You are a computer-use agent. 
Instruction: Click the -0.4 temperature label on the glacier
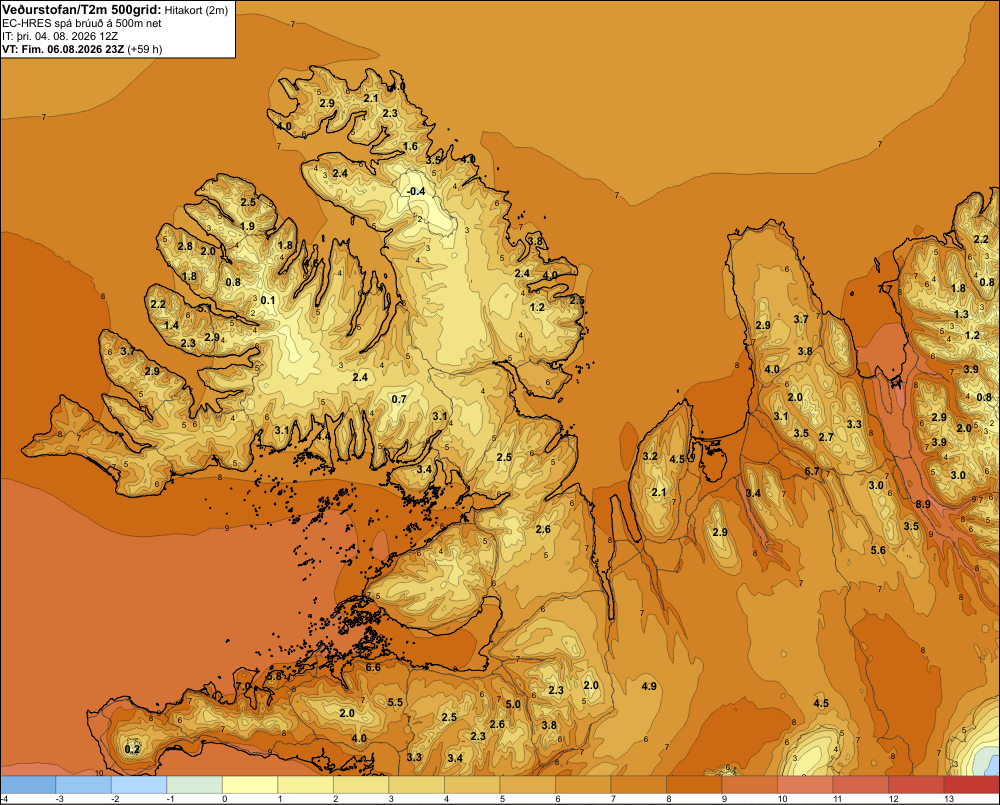tap(416, 191)
